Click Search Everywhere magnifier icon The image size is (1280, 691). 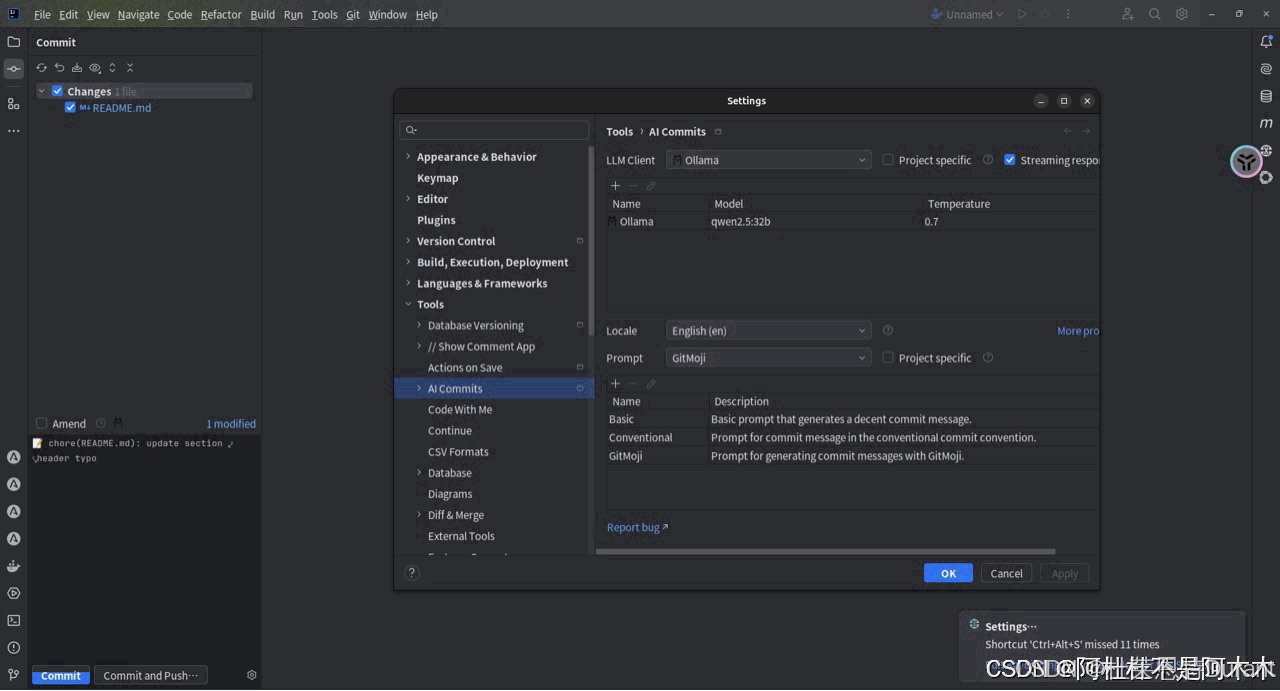pyautogui.click(x=1155, y=14)
